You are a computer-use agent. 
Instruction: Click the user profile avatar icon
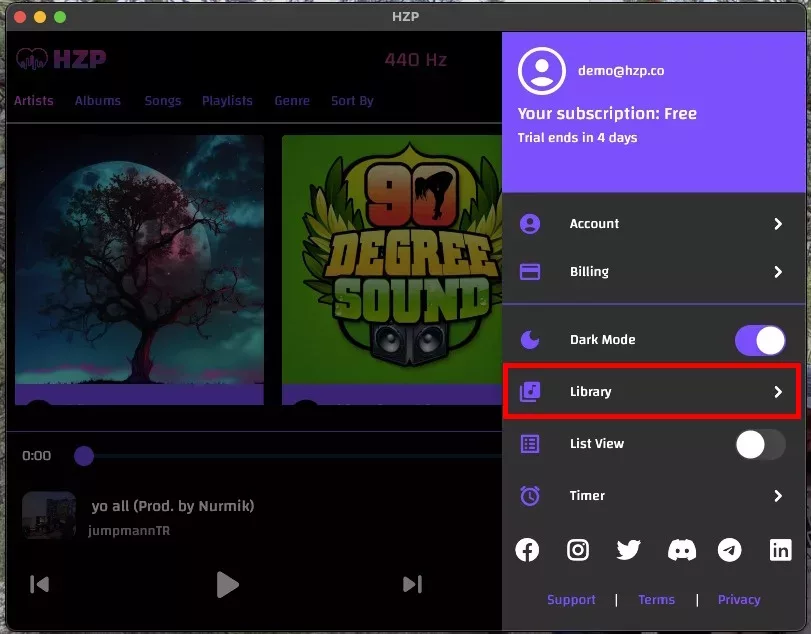pos(542,71)
